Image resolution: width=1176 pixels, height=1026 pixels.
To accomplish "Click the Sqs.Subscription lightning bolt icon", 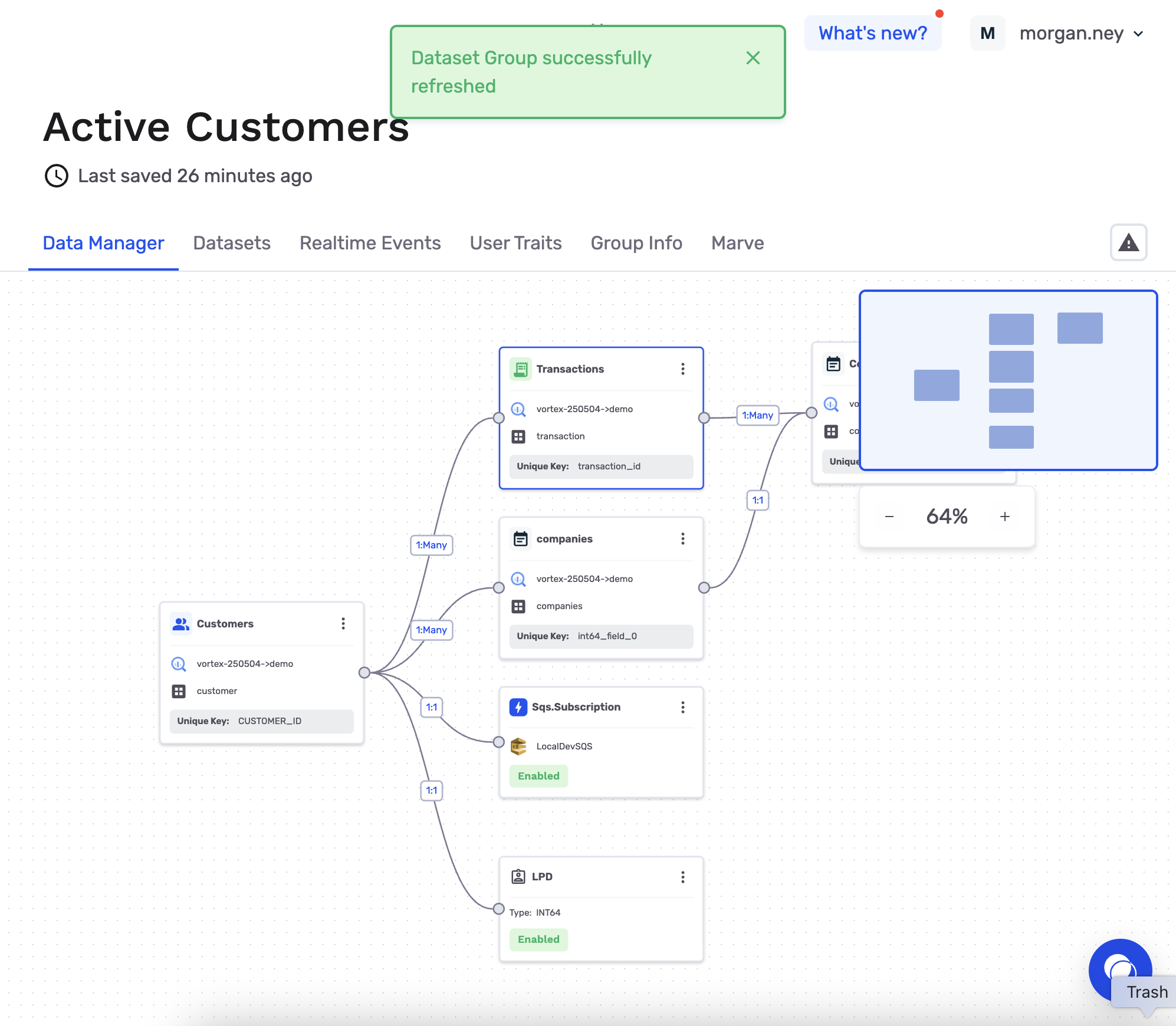I will coord(518,707).
